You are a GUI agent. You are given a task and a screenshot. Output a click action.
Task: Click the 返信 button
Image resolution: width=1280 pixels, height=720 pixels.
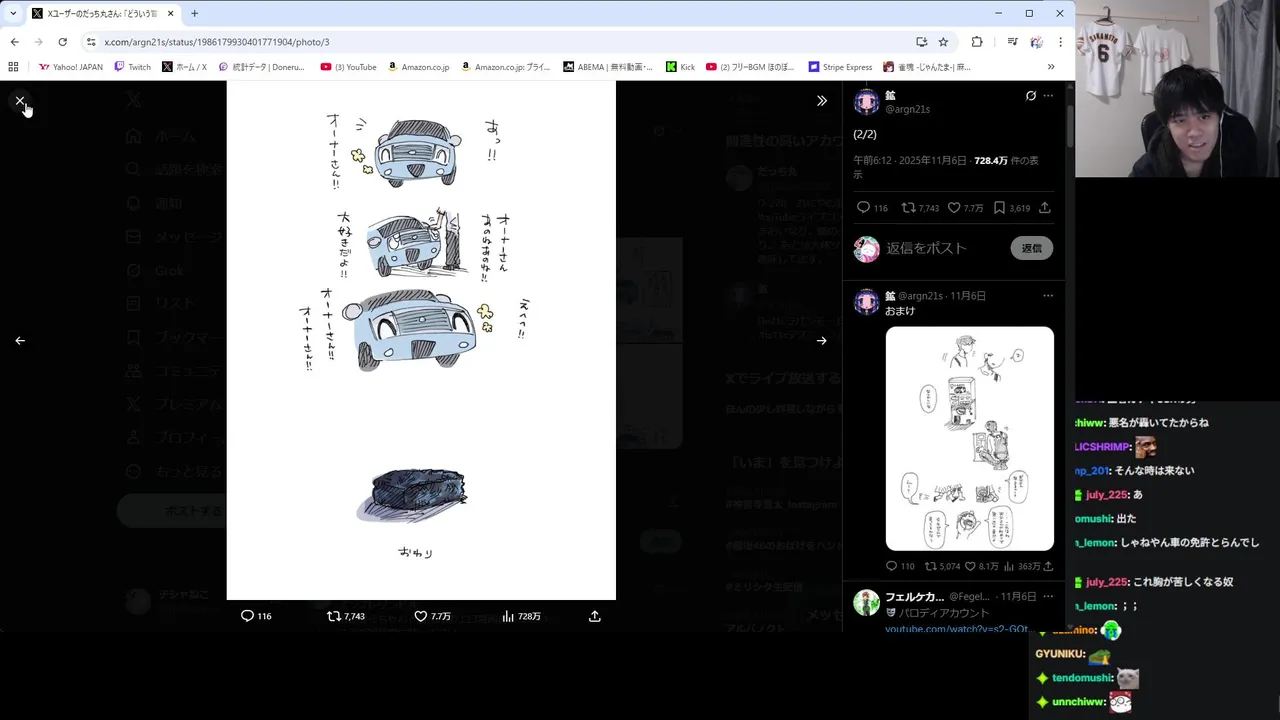(1032, 248)
